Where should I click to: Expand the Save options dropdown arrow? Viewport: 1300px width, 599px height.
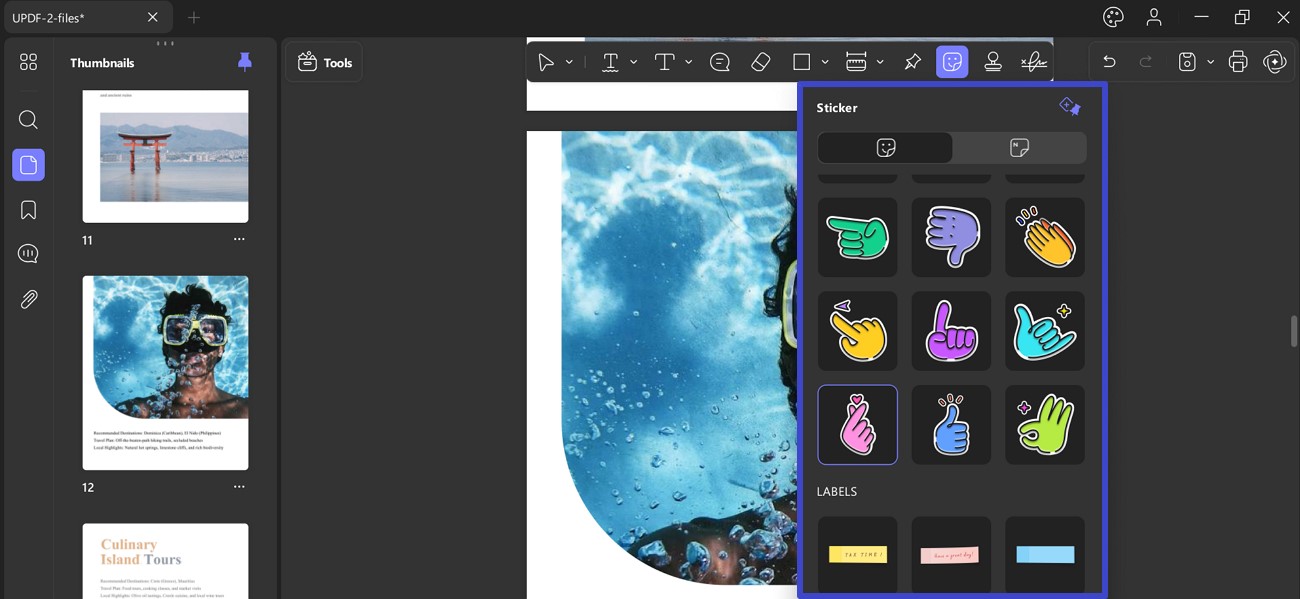pos(1210,62)
